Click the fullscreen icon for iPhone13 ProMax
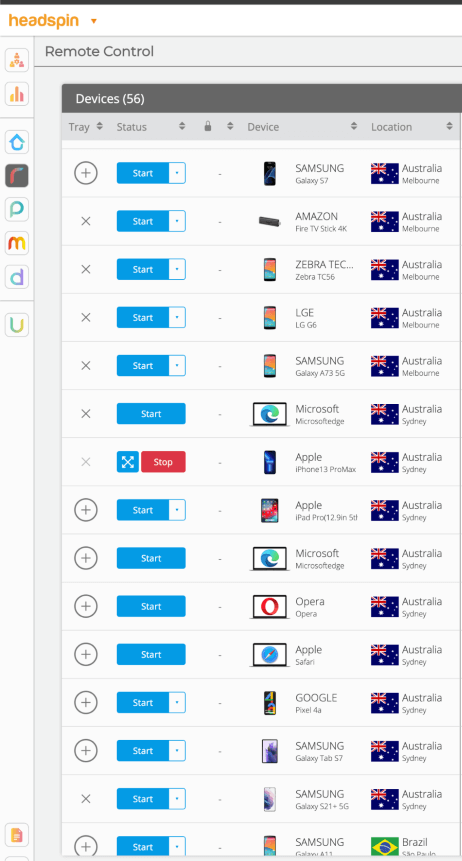 127,462
